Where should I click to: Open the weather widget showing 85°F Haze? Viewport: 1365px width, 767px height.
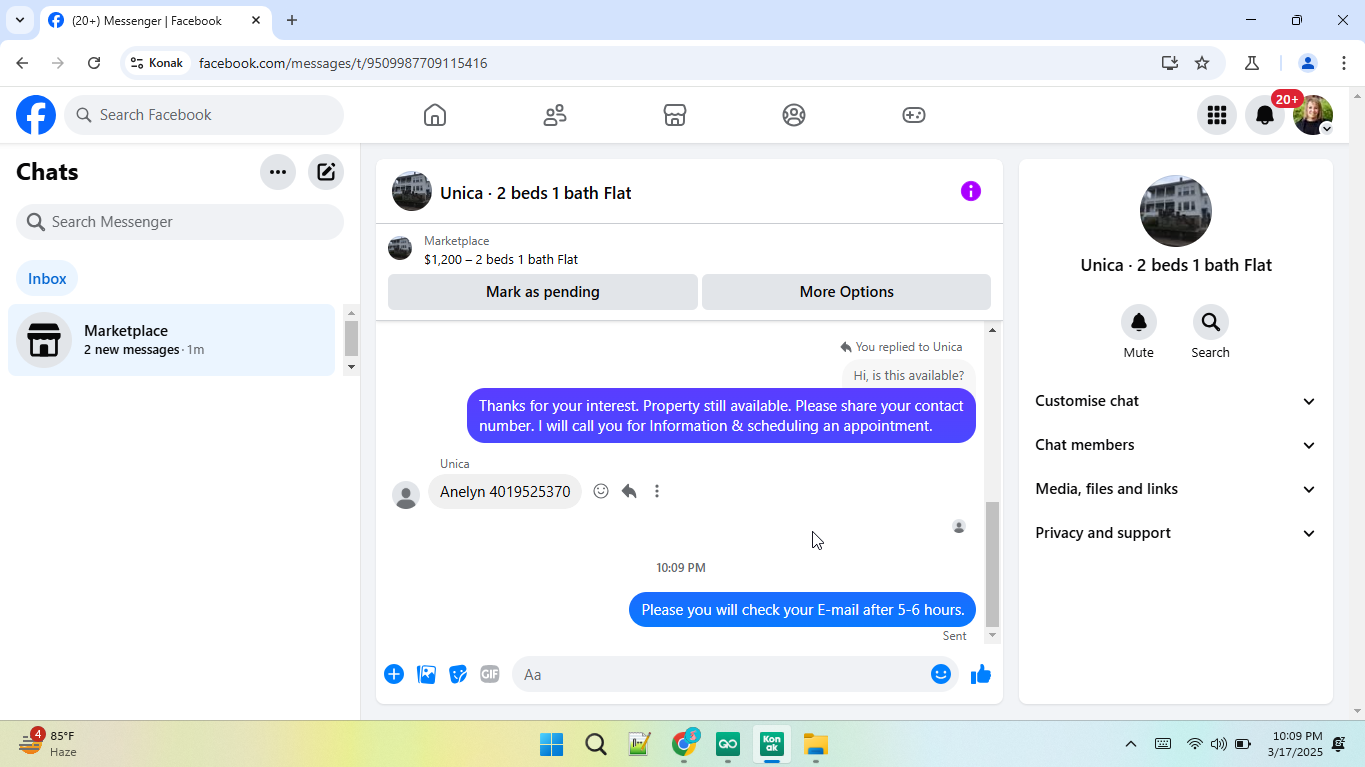[48, 744]
